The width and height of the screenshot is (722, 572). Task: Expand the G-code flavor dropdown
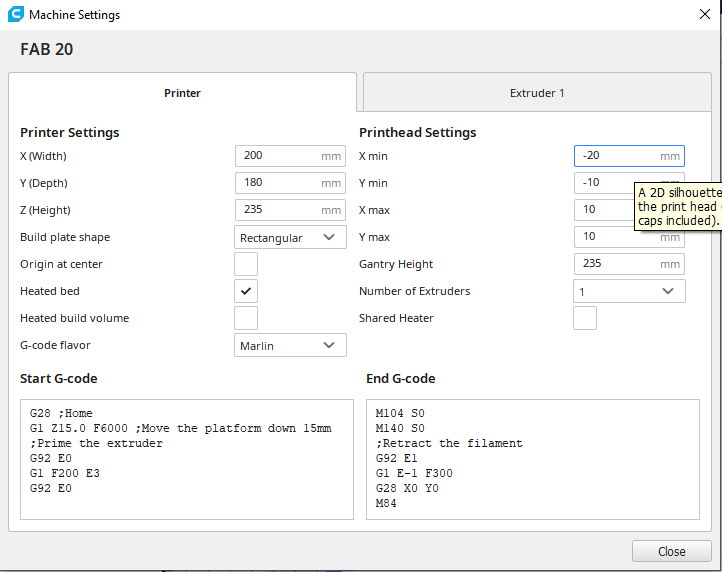click(x=290, y=345)
